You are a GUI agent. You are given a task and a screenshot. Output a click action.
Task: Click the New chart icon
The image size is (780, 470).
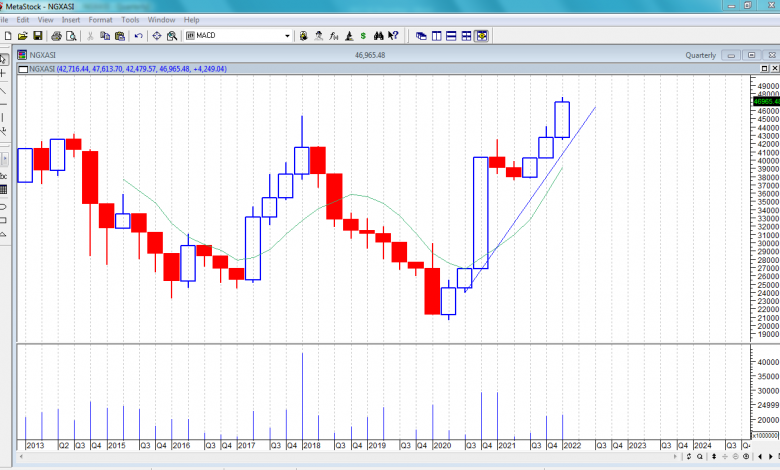[8, 36]
